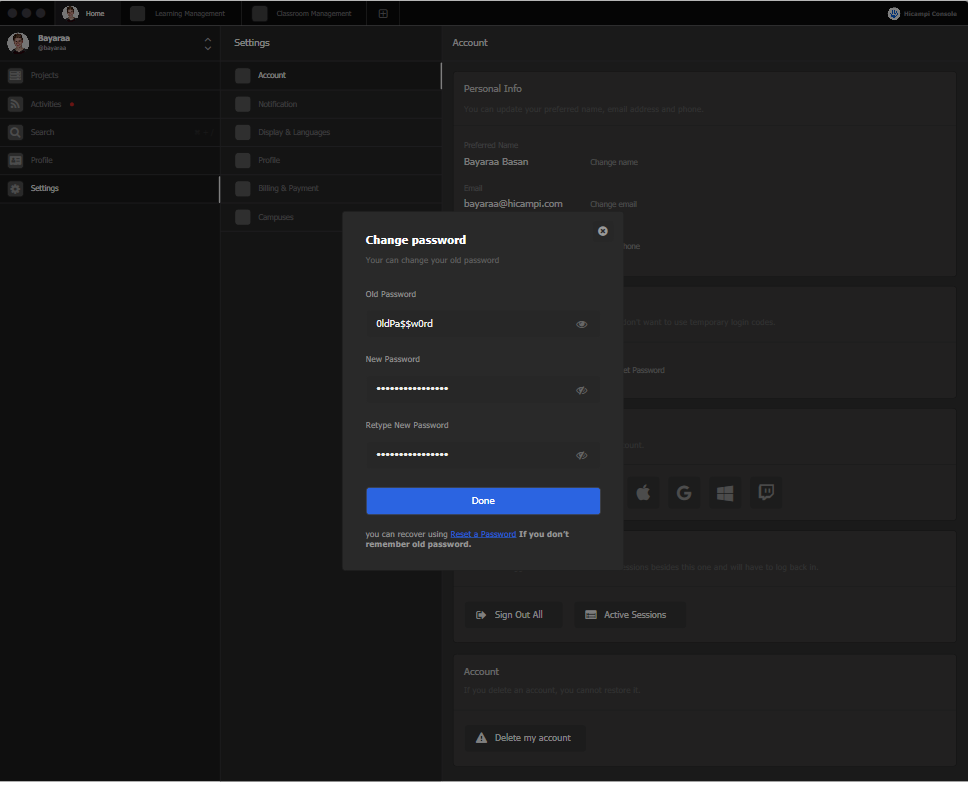Click inside the Old Password field
968x787 pixels.
point(470,323)
